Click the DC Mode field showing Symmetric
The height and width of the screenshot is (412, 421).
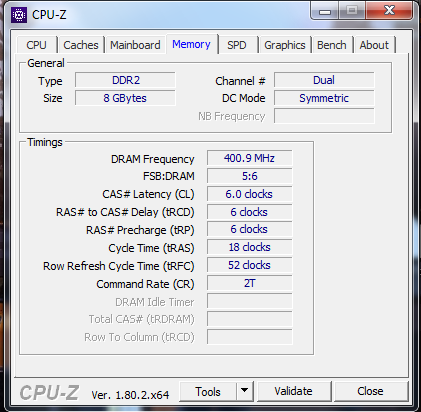pos(324,98)
